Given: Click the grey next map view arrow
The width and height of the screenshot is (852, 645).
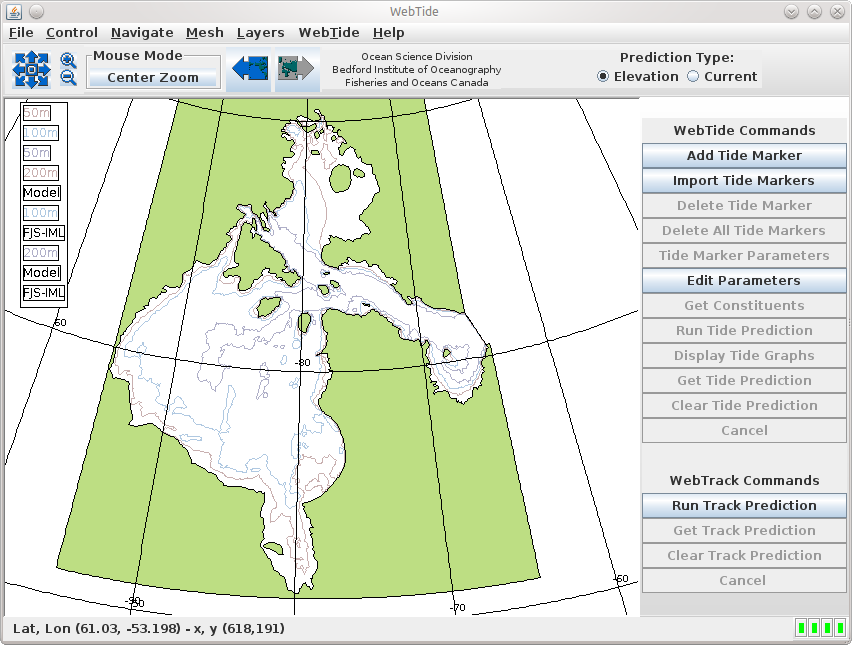Looking at the screenshot, I should coord(297,69).
